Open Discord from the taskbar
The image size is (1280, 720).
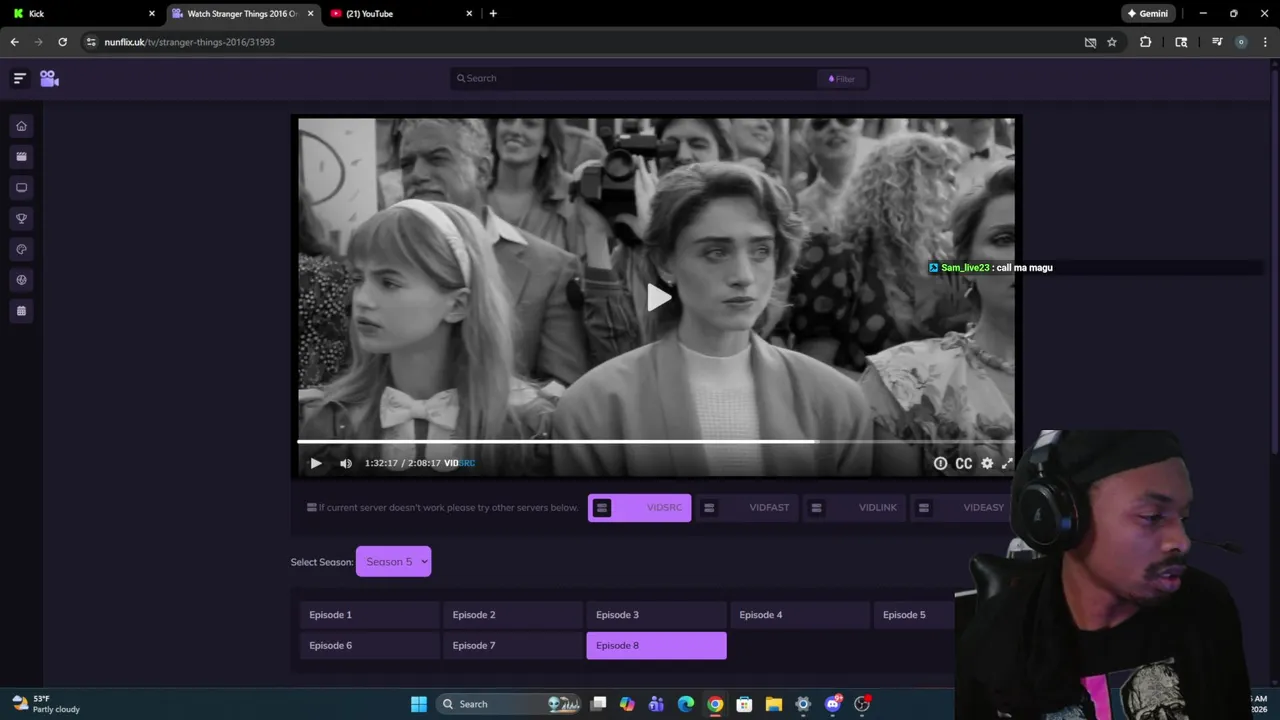point(833,704)
